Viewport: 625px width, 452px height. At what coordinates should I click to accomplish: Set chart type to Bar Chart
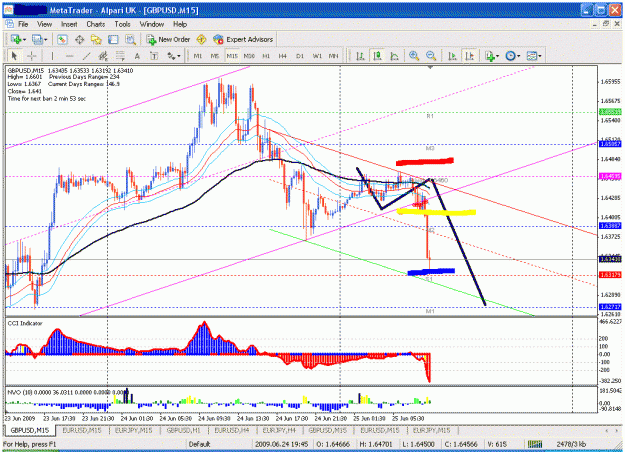360,56
